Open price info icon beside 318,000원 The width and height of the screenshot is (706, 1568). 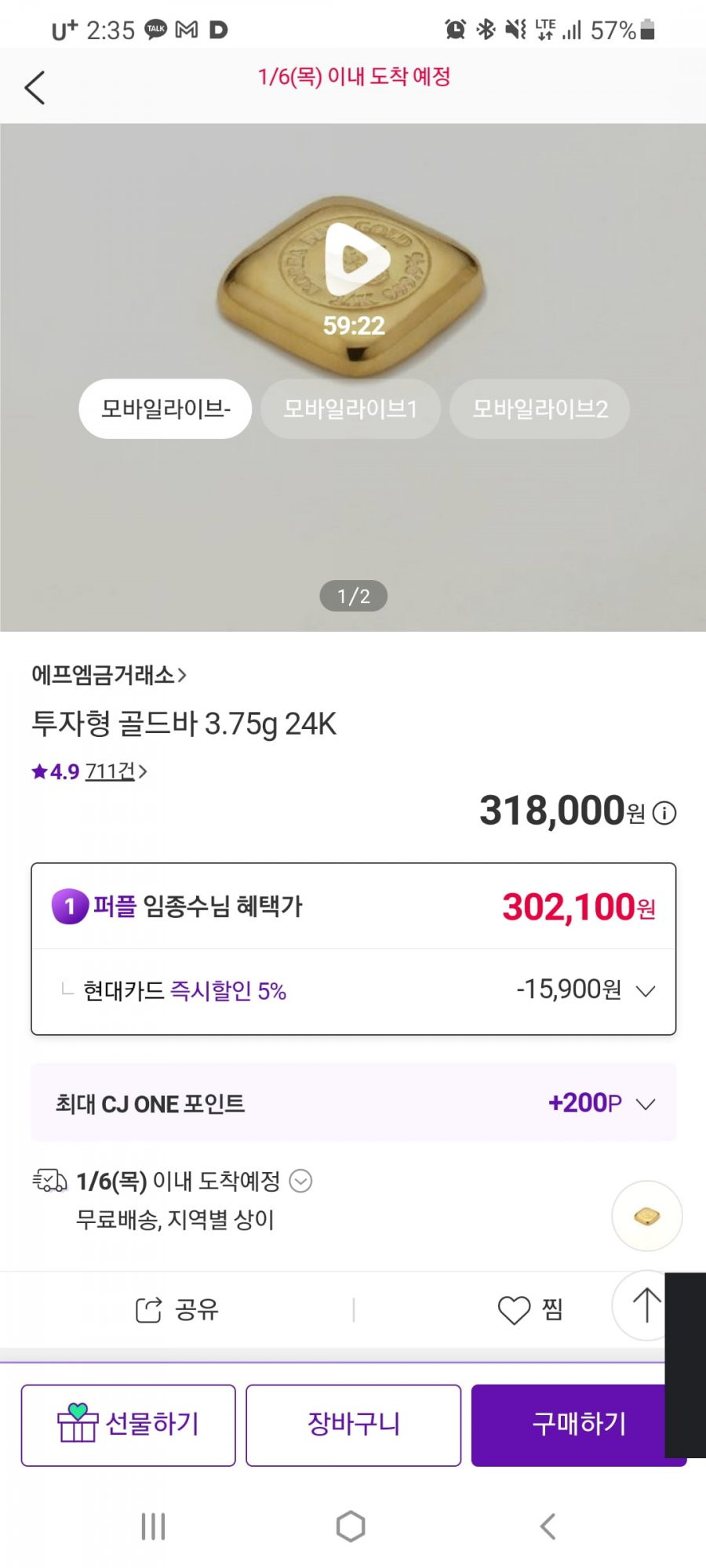(x=664, y=813)
